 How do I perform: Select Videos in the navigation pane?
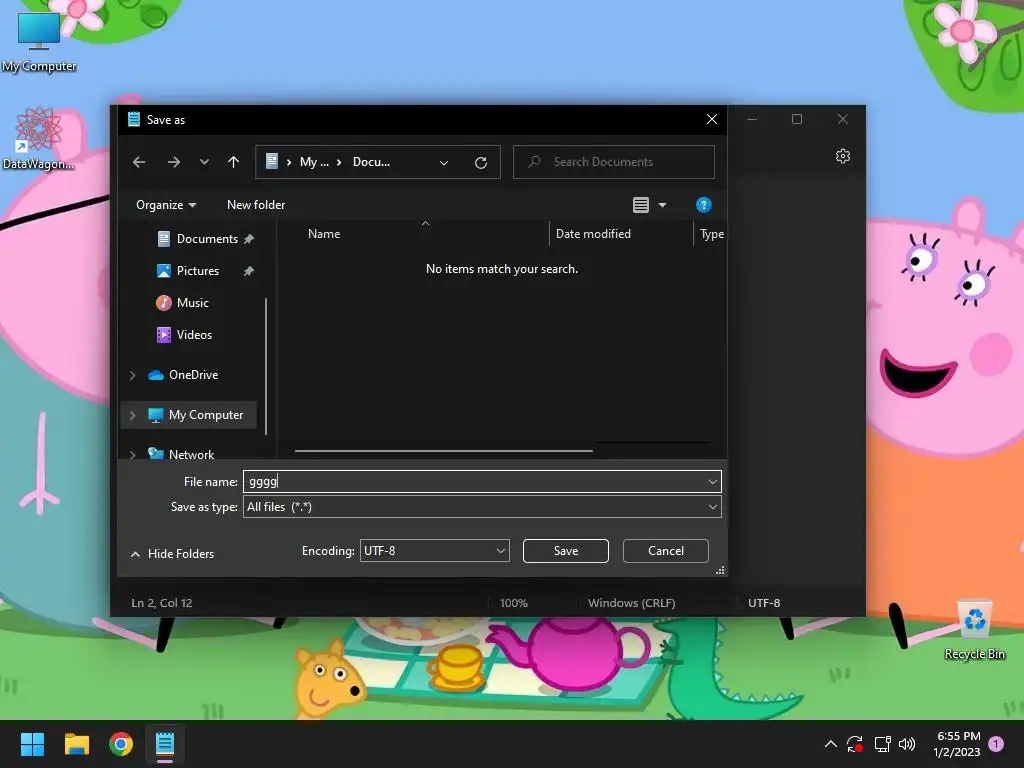pos(194,335)
